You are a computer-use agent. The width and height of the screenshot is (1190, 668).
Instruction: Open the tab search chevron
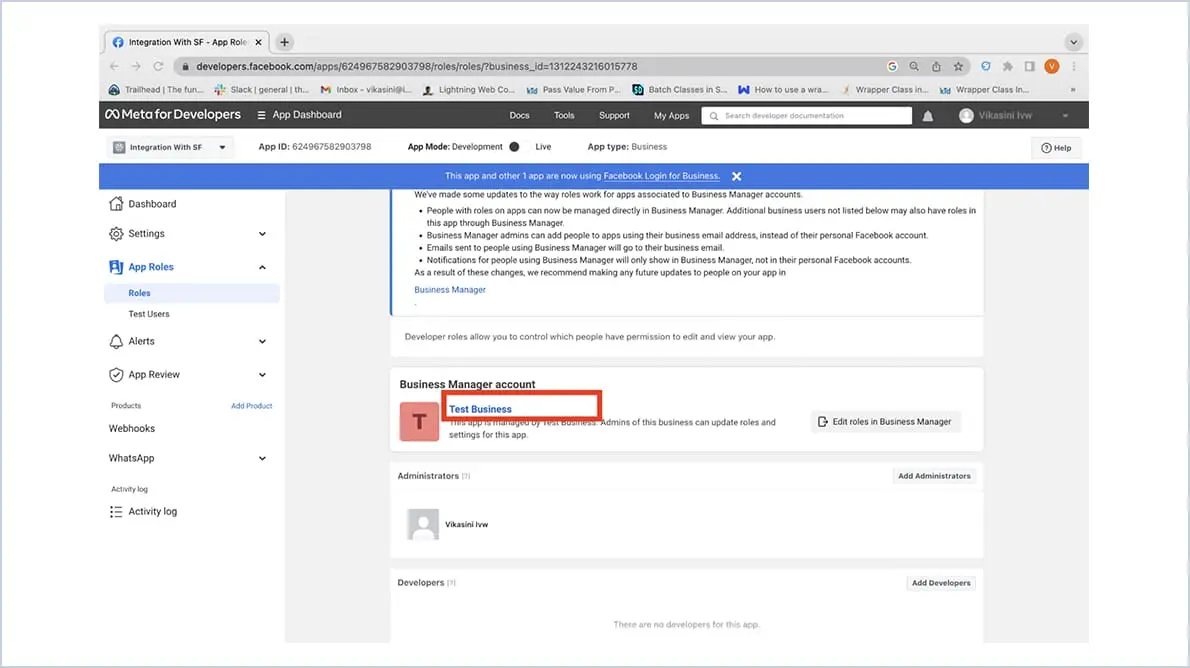coord(1073,43)
